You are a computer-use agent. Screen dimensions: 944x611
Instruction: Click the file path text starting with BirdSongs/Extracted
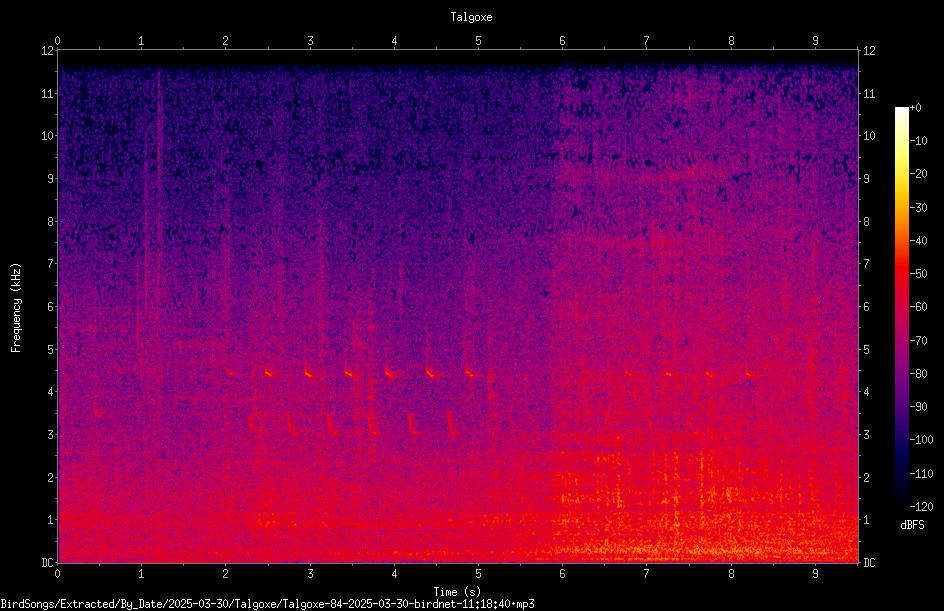[x=267, y=604]
